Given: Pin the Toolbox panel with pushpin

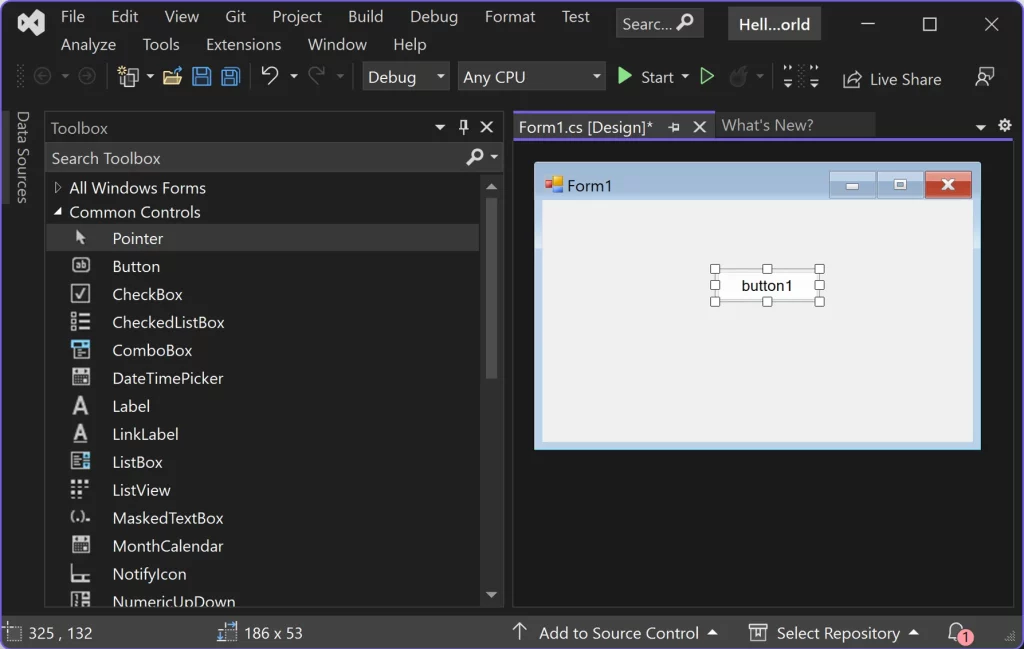Looking at the screenshot, I should coord(463,127).
